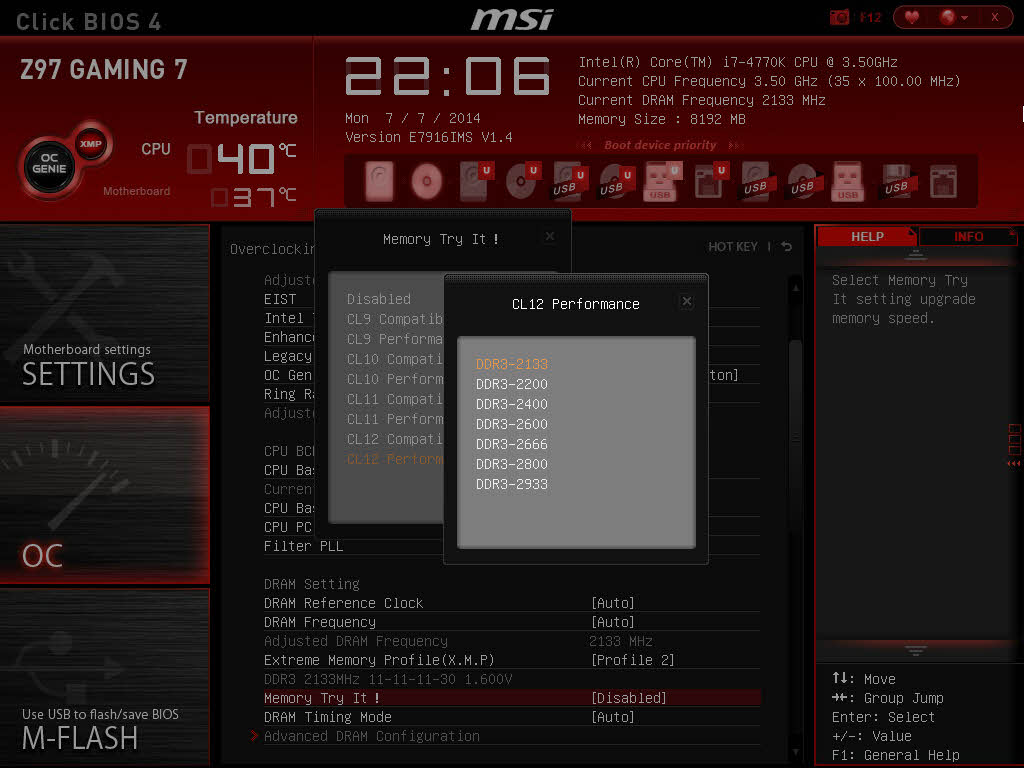Select the UEFI hard disk boot icon
The width and height of the screenshot is (1024, 768).
coord(475,181)
